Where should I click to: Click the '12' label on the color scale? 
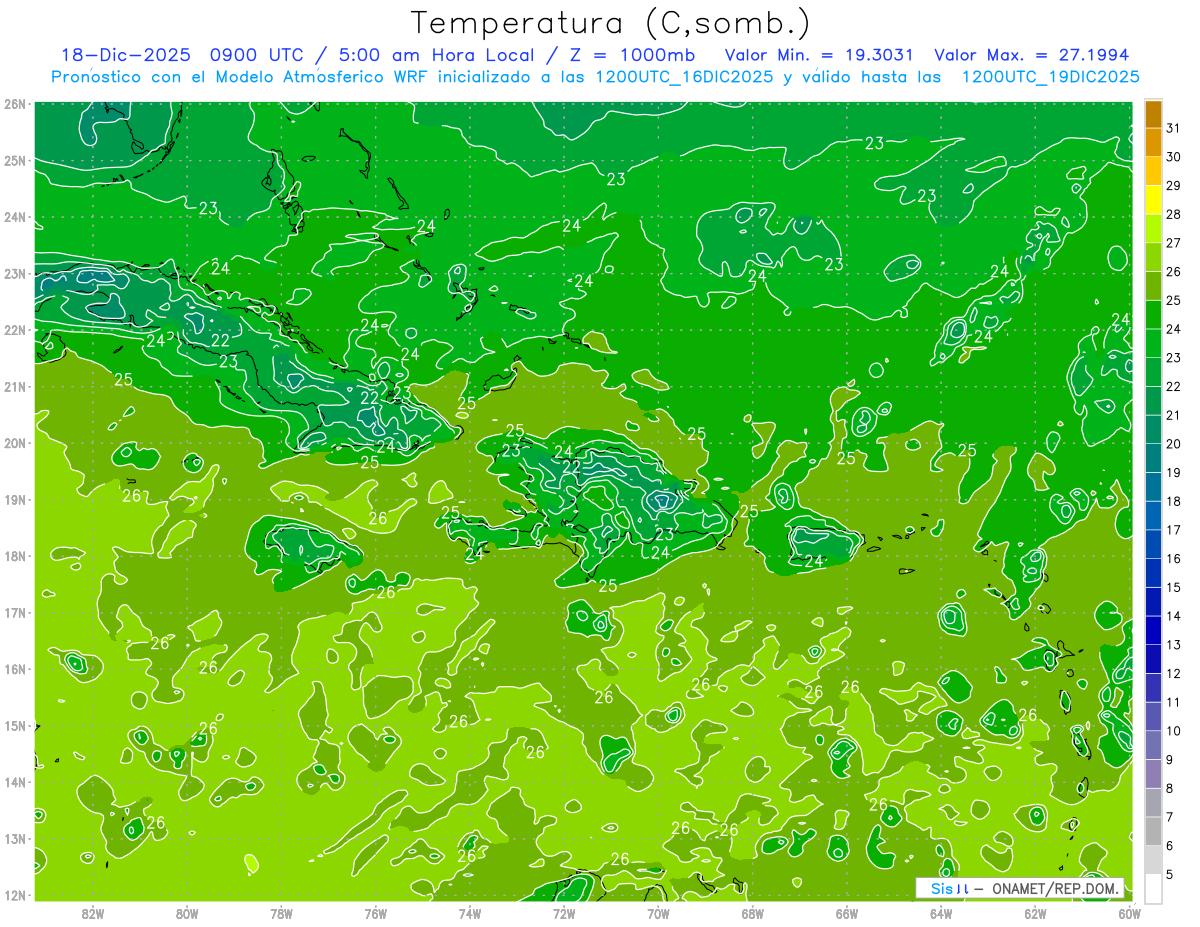pyautogui.click(x=1174, y=674)
